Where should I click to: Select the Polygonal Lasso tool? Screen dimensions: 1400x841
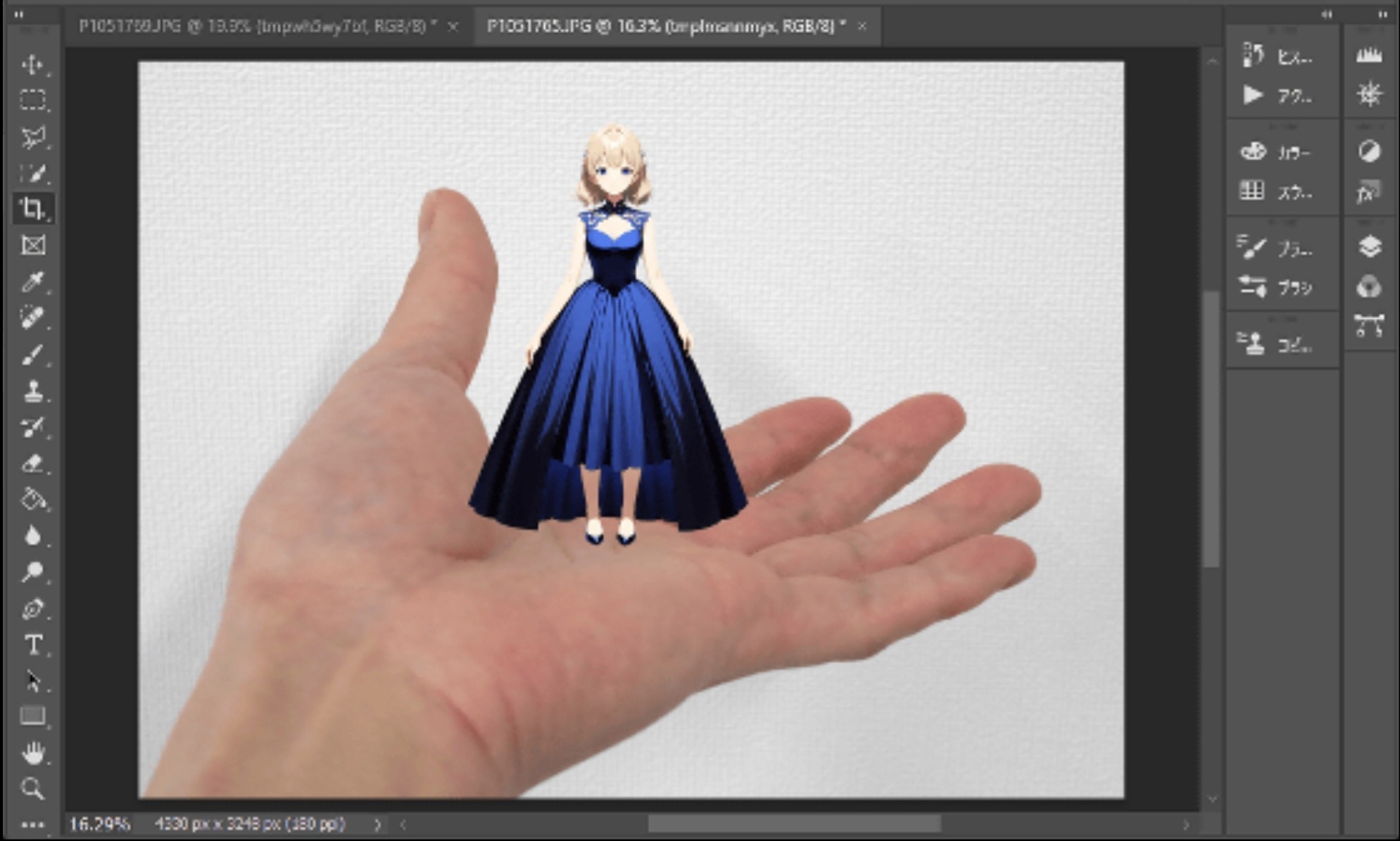point(32,137)
